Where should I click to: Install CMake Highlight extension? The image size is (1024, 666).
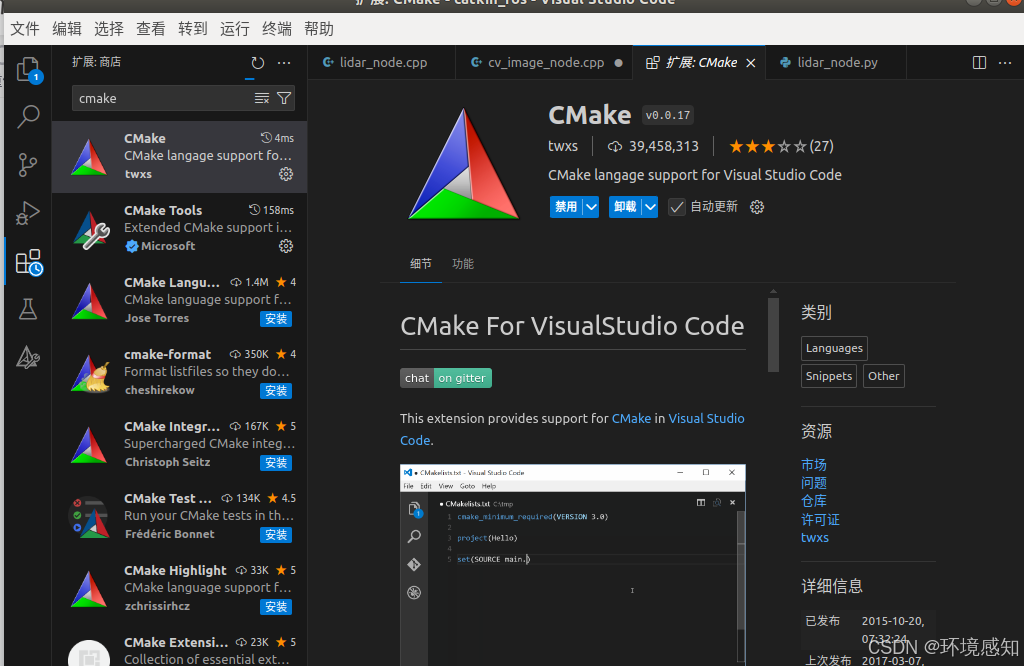(276, 607)
